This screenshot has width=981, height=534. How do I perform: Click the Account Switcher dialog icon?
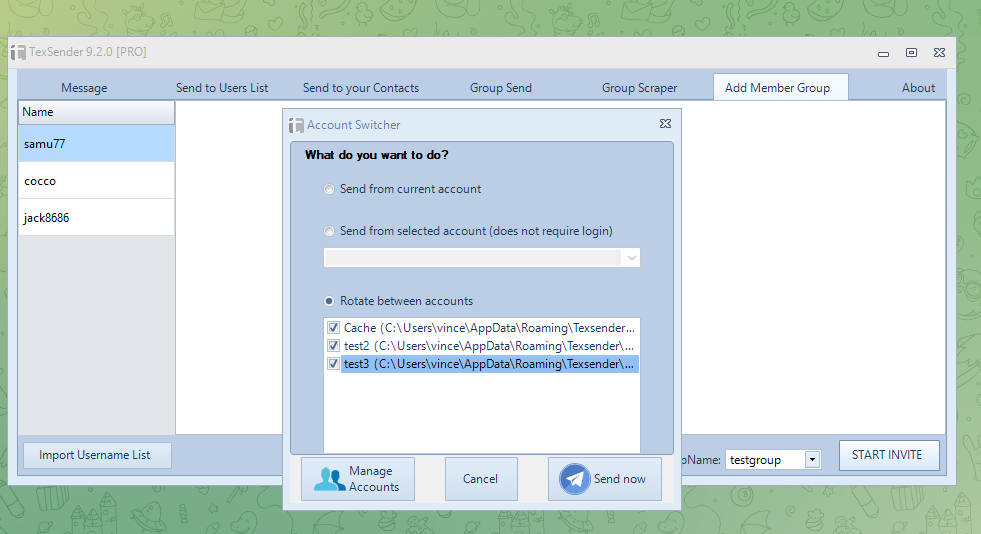[296, 125]
